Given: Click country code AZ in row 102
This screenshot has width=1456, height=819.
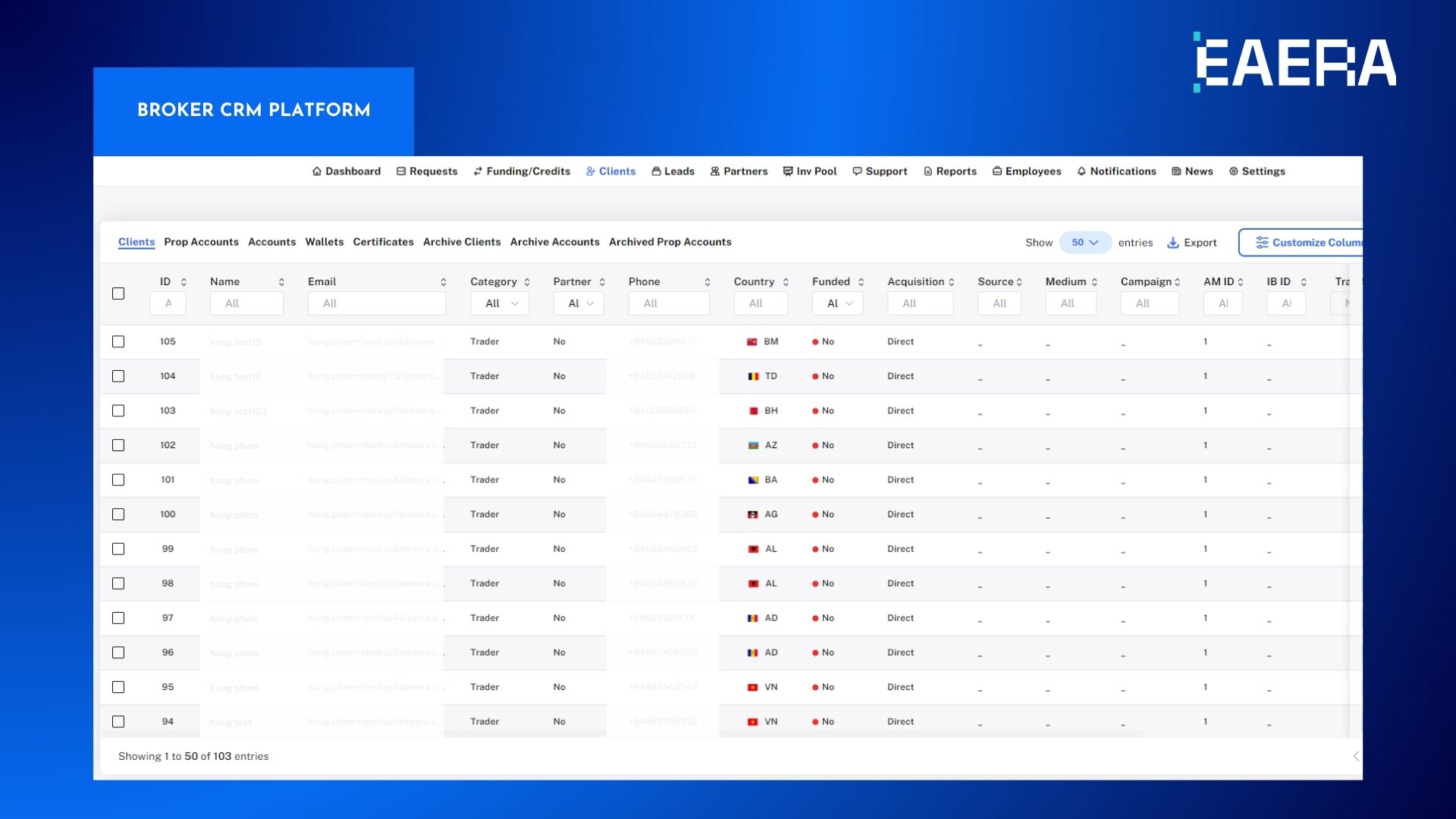Looking at the screenshot, I should pyautogui.click(x=770, y=445).
